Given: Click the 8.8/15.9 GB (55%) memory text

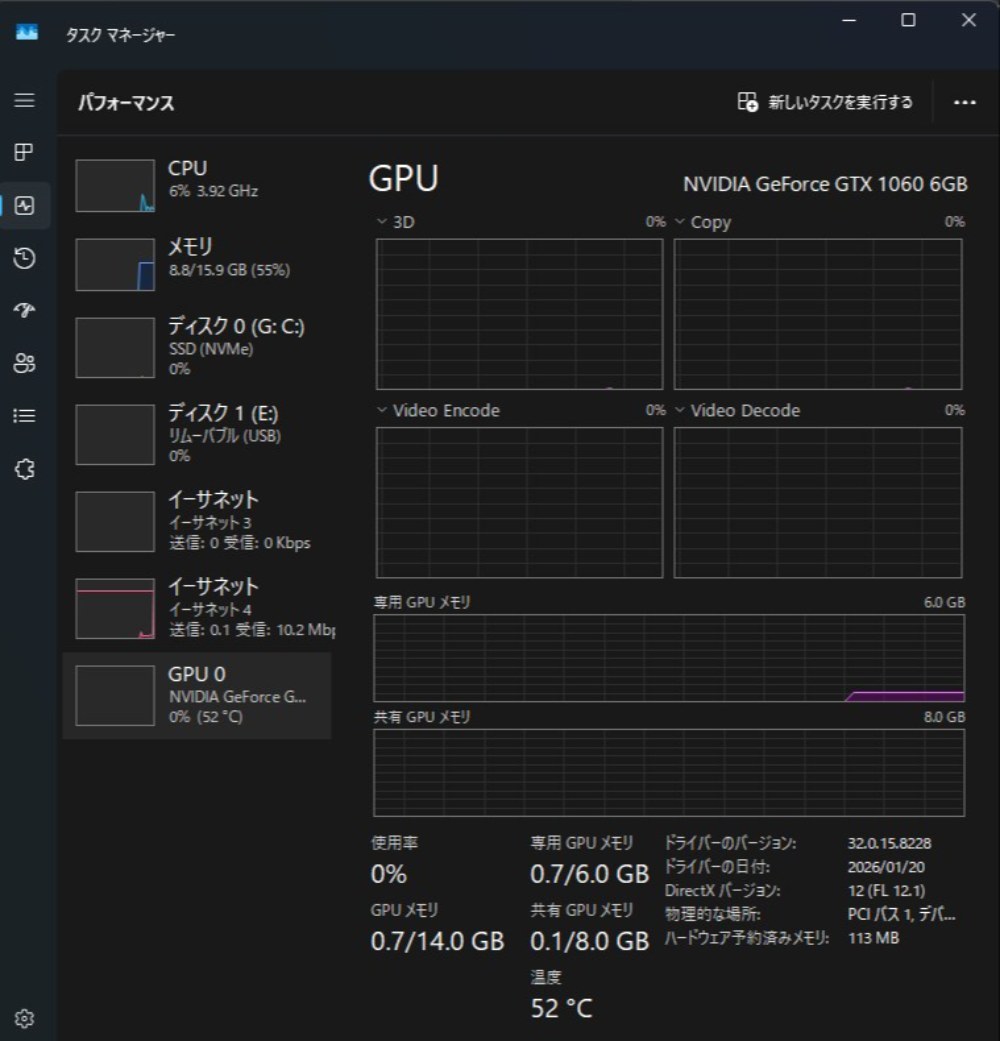Looking at the screenshot, I should (229, 270).
